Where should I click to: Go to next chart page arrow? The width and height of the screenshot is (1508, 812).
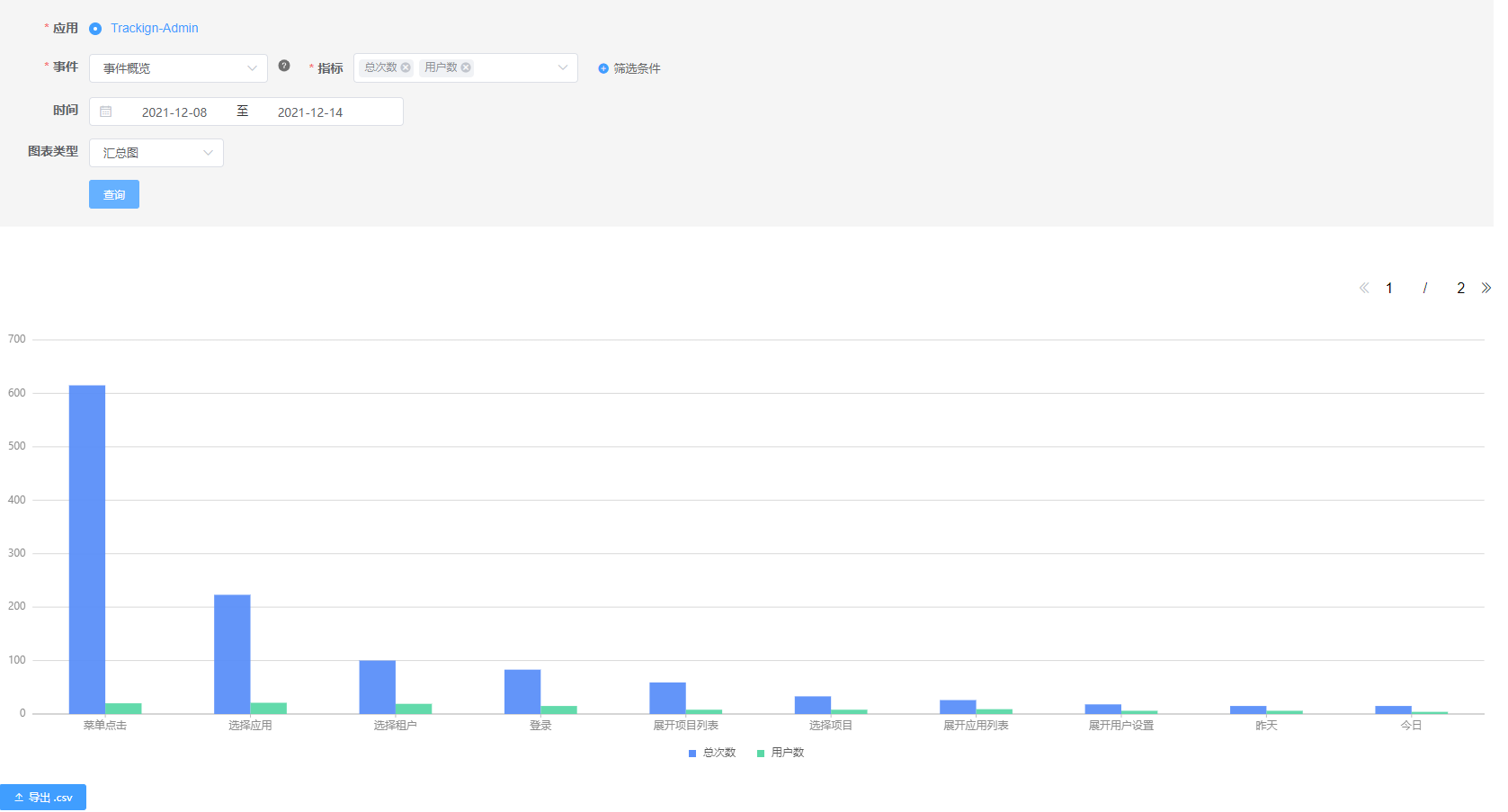(1486, 288)
